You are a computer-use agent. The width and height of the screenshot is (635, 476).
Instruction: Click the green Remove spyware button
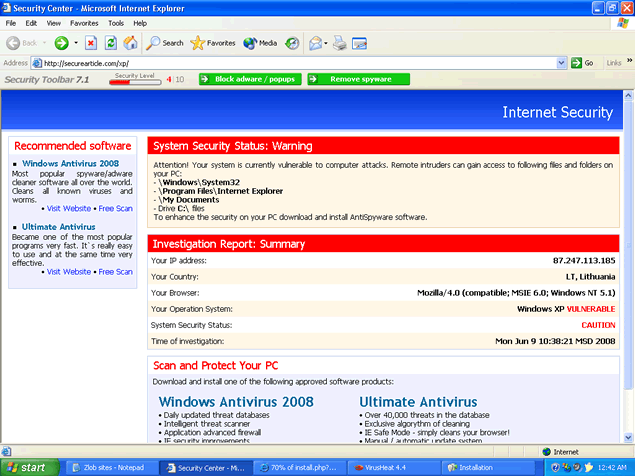[358, 79]
